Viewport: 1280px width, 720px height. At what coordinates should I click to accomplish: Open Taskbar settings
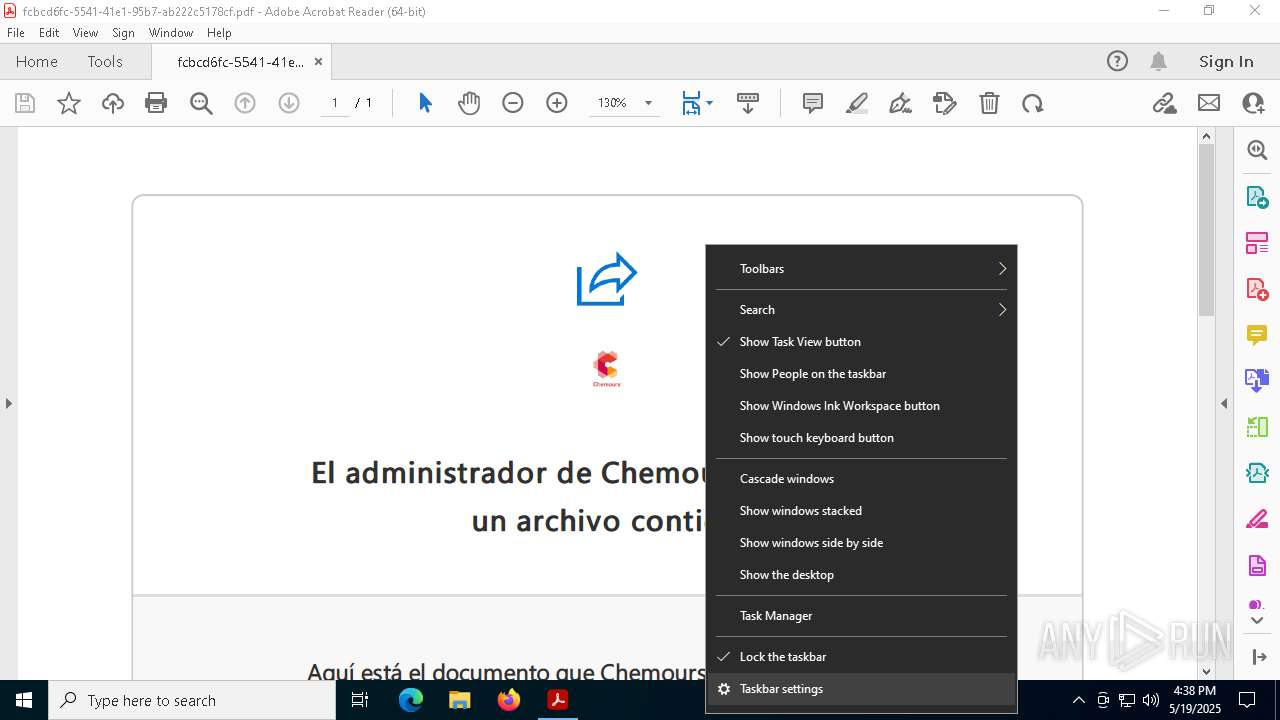tap(861, 689)
